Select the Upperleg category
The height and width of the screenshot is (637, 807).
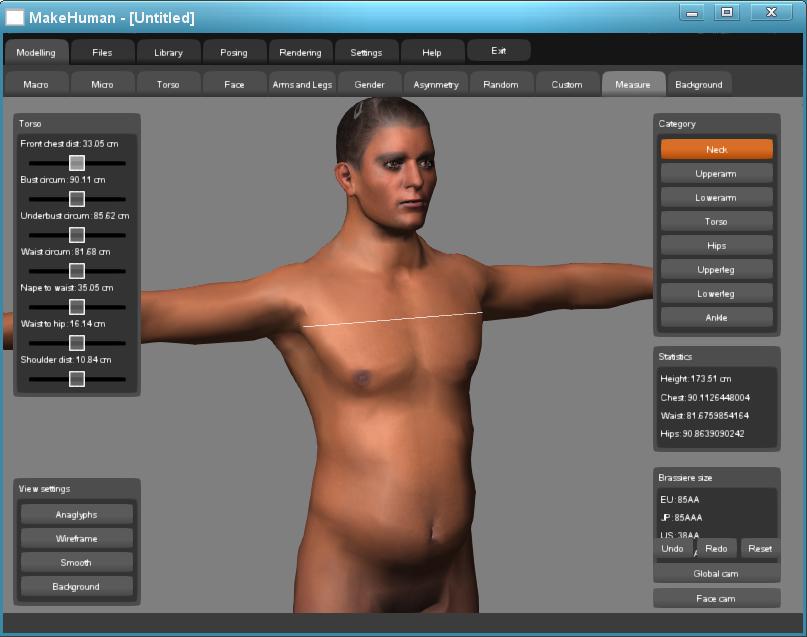716,269
